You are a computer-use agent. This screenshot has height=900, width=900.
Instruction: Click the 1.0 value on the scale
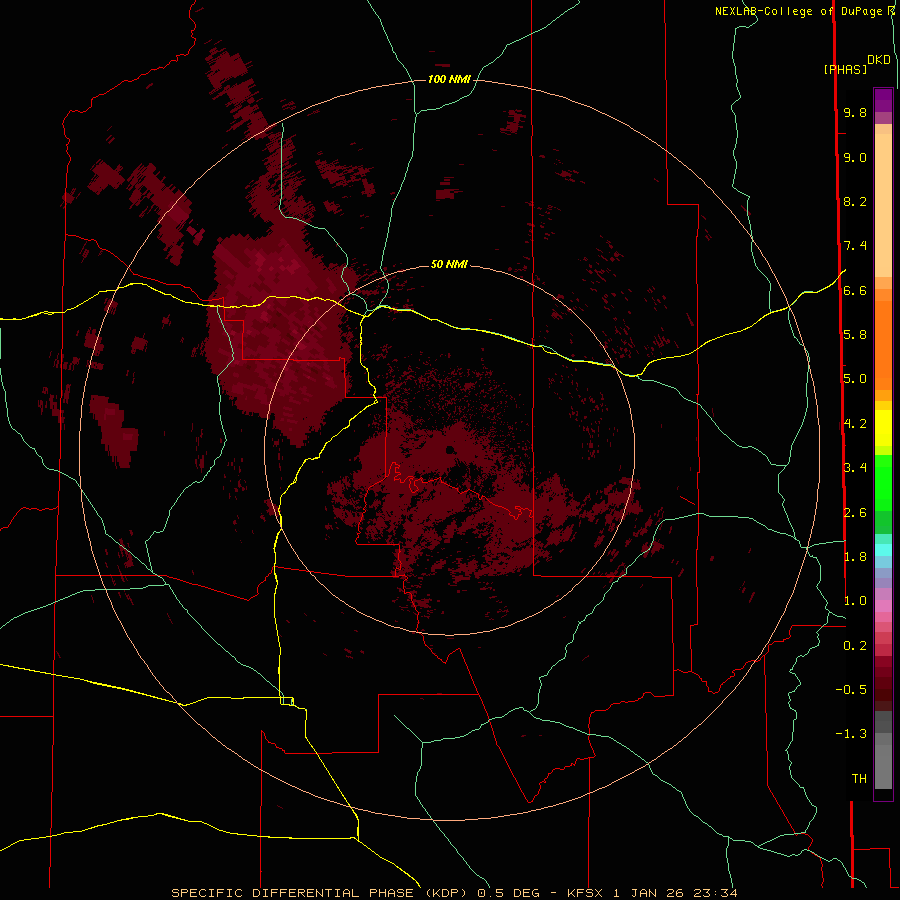click(855, 601)
